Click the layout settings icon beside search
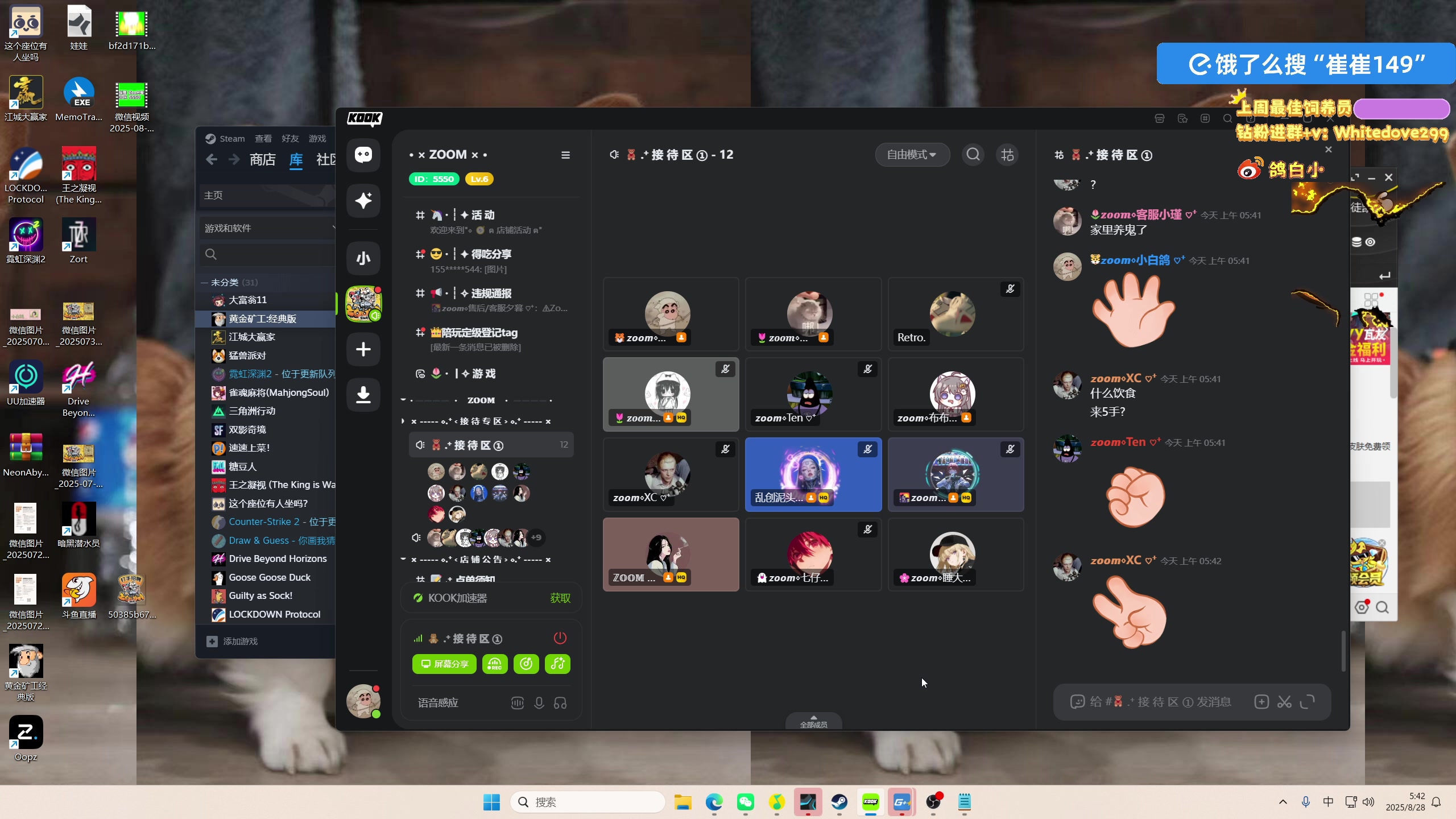1456x819 pixels. point(1007,155)
